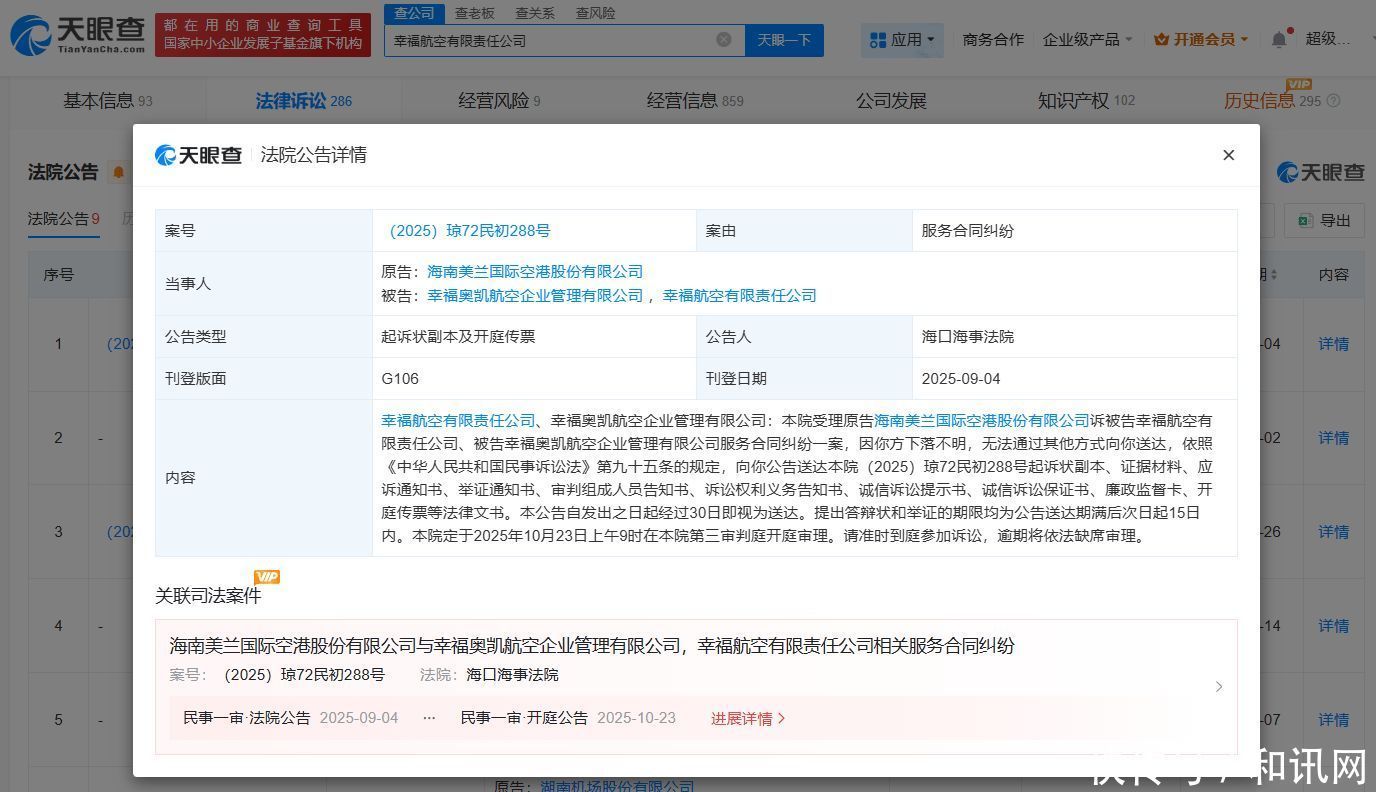The image size is (1376, 792).
Task: Open the 经营信息 tab
Action: coord(695,101)
